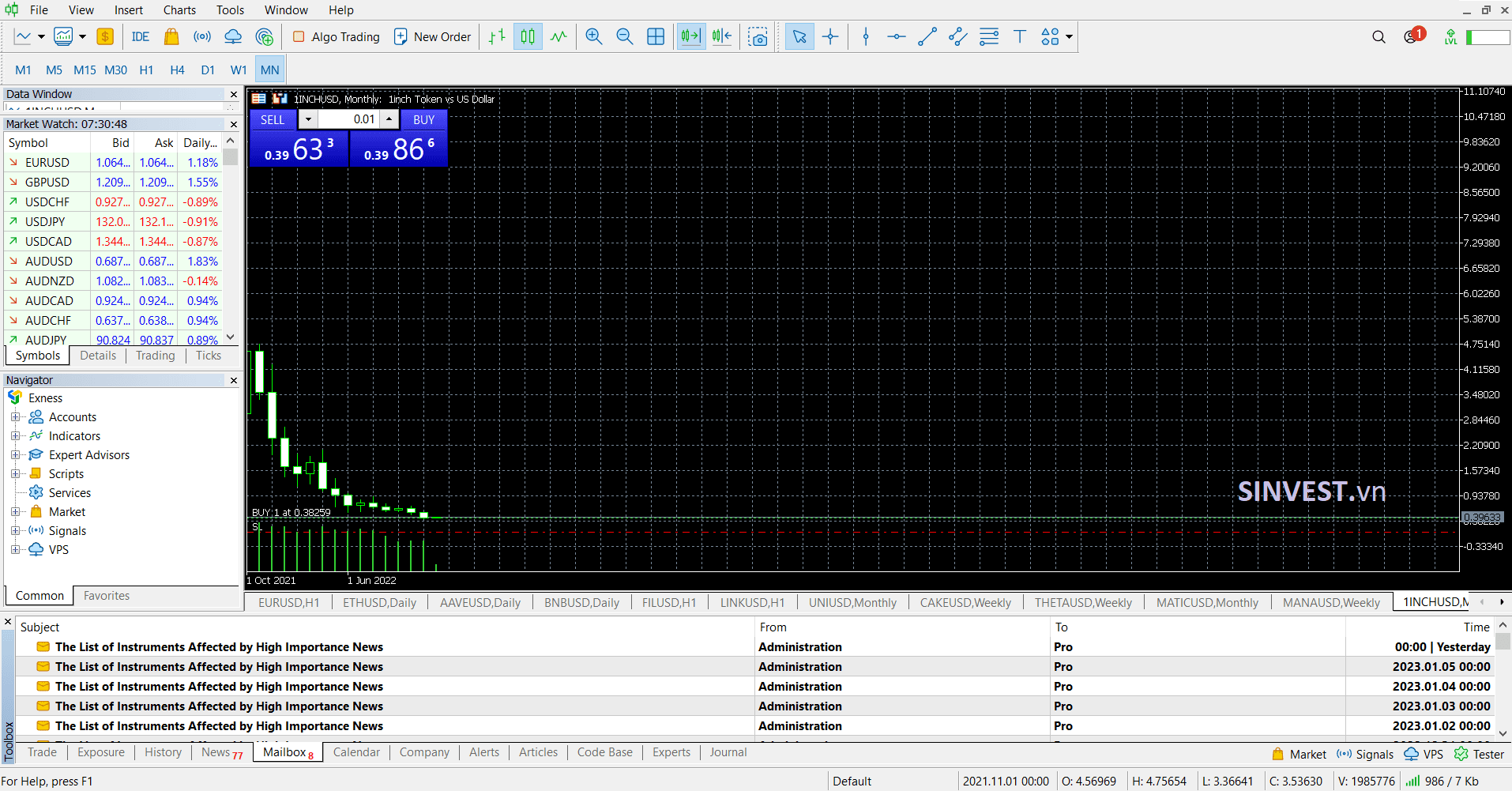The image size is (1512, 791).
Task: Open the notifications icon with red badge
Action: [x=1414, y=36]
